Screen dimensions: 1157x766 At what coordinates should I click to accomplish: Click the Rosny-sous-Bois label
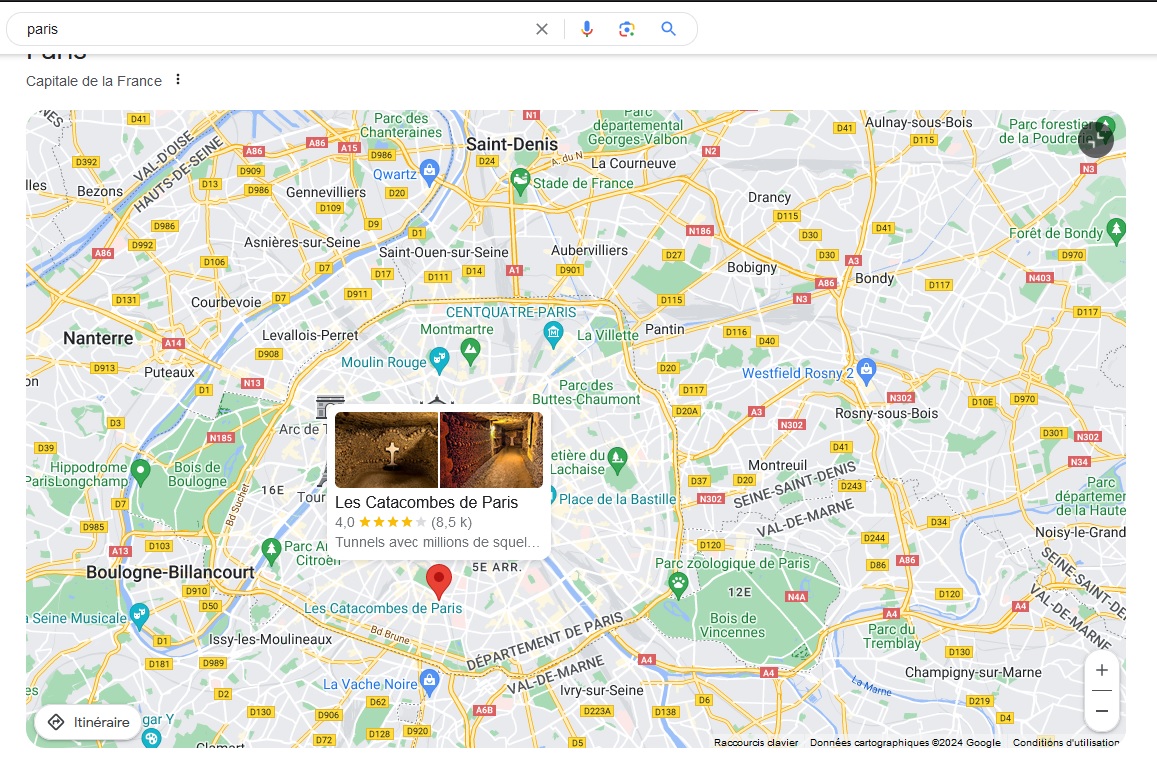[x=886, y=413]
